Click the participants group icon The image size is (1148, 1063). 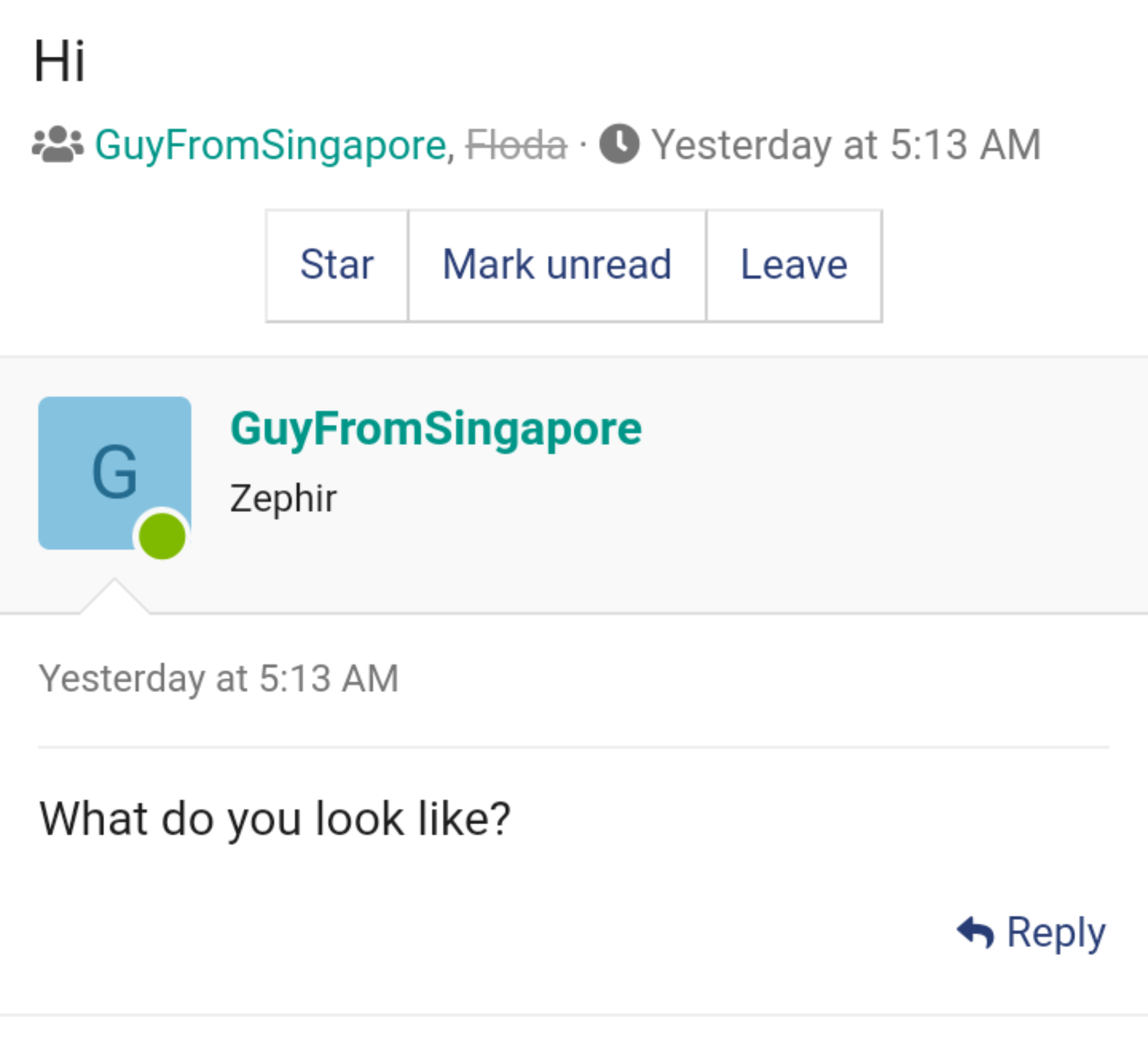click(58, 145)
